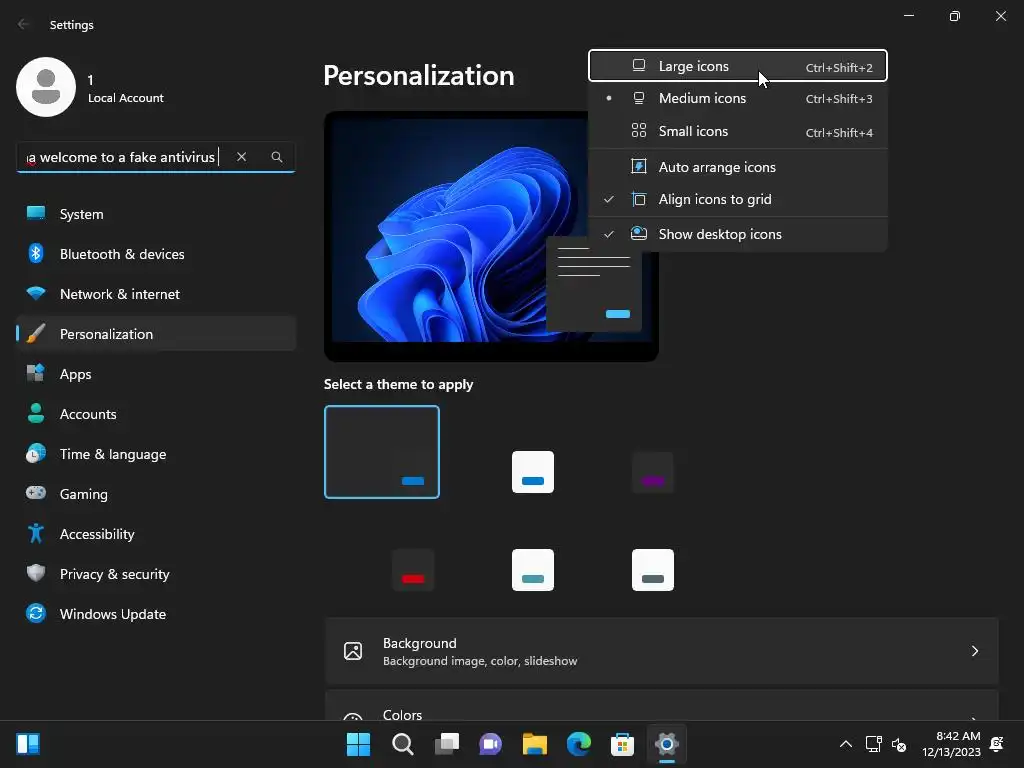Open Windows Update page
Screen dimensions: 1024x768
click(156, 614)
